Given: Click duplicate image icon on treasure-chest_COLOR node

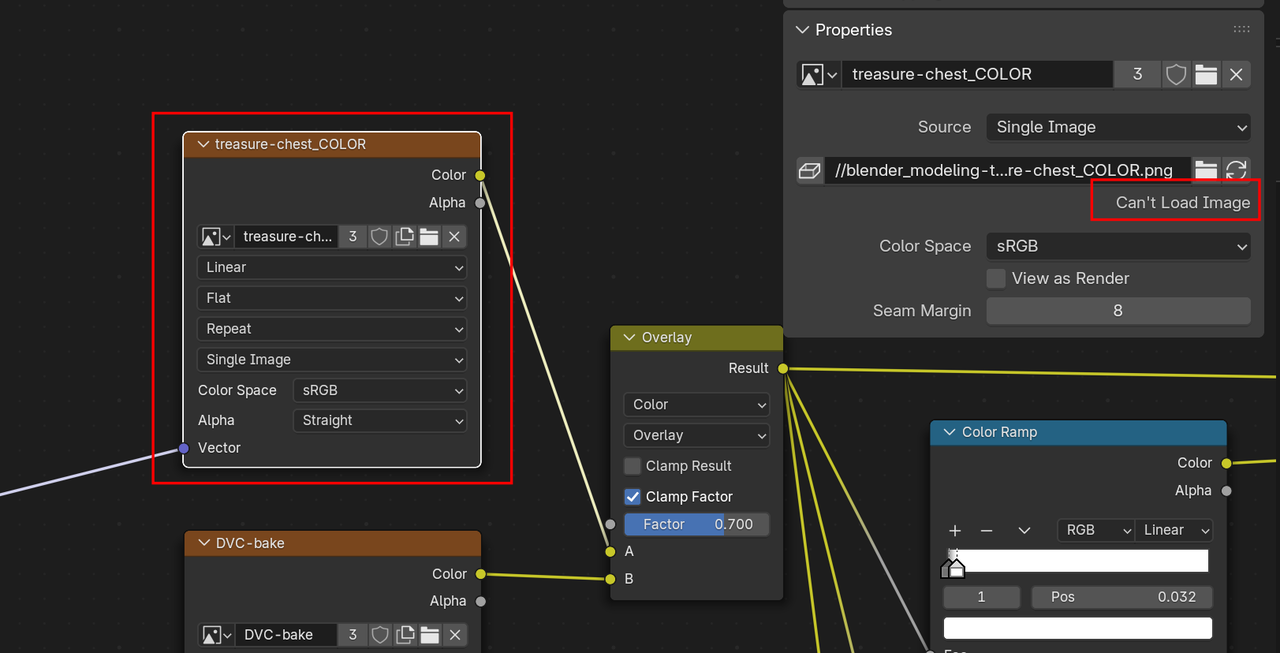Looking at the screenshot, I should (404, 237).
